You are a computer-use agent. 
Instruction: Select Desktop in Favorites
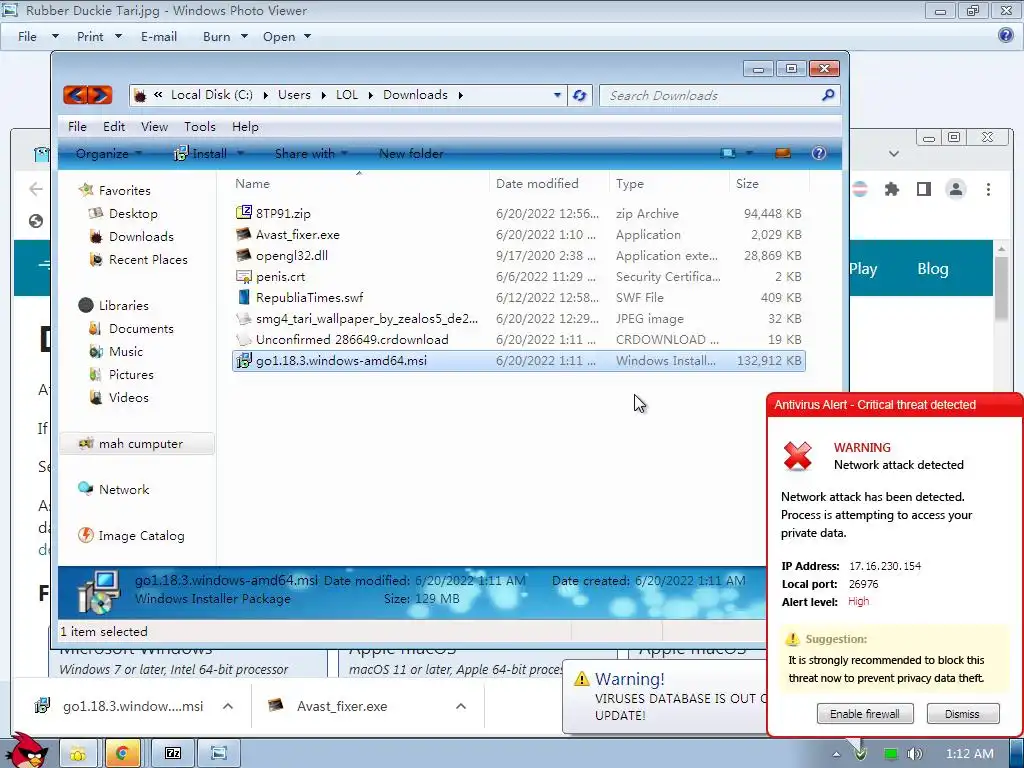[133, 214]
